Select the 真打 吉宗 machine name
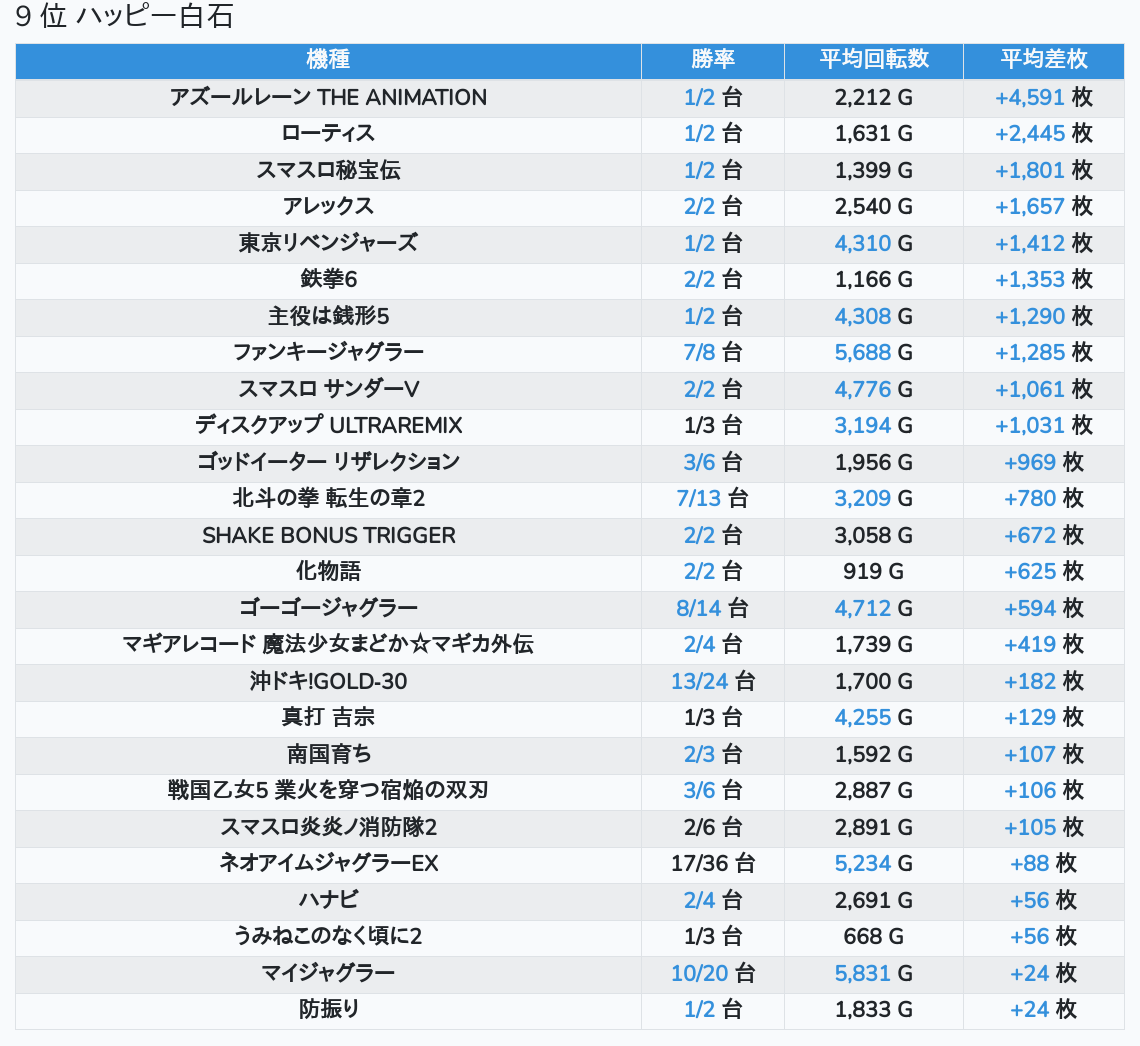The height and width of the screenshot is (1046, 1140). pos(328,717)
